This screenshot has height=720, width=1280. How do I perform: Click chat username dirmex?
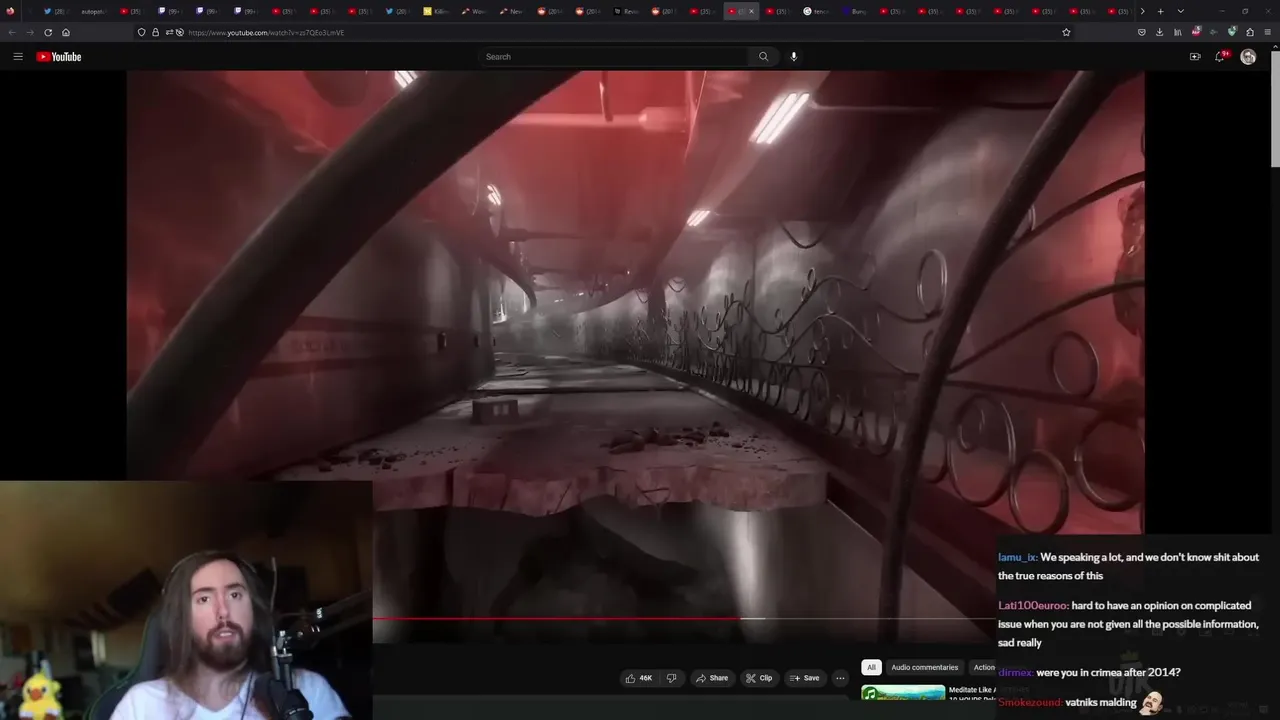click(x=1015, y=672)
